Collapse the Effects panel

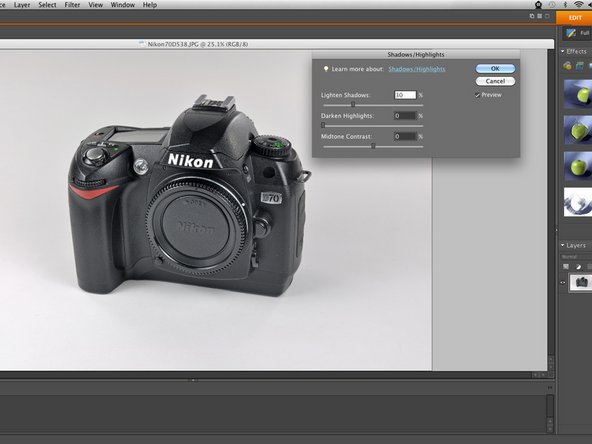point(562,51)
